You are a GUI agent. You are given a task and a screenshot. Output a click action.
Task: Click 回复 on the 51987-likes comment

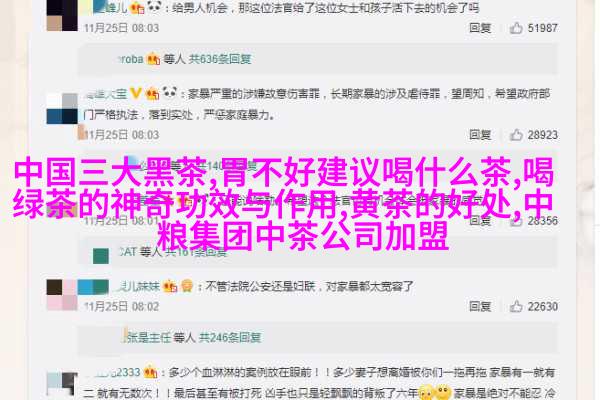pyautogui.click(x=480, y=28)
